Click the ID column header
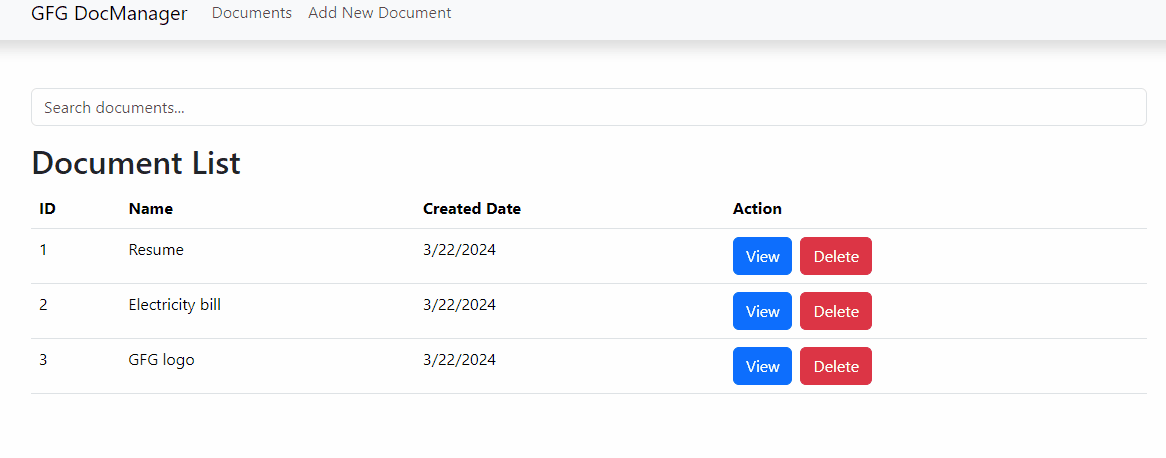Screen dimensions: 1166x458 pyautogui.click(x=48, y=209)
